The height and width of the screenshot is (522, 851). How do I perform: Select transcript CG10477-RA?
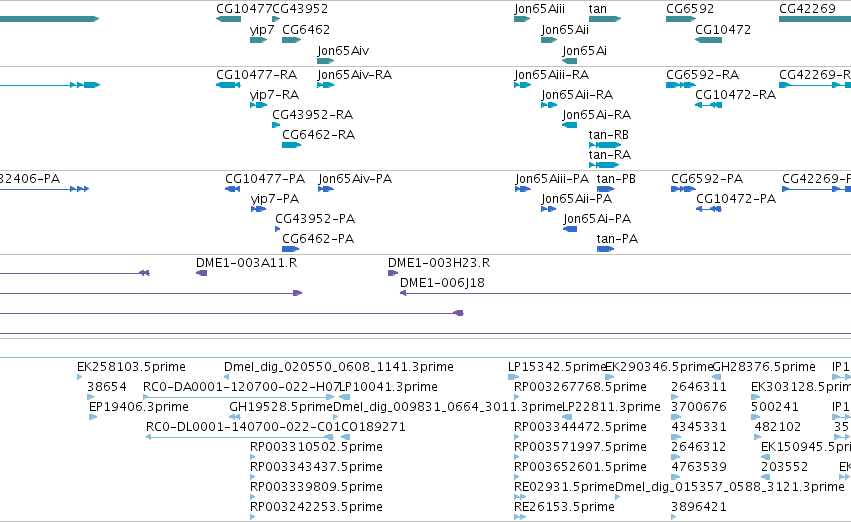[x=256, y=75]
